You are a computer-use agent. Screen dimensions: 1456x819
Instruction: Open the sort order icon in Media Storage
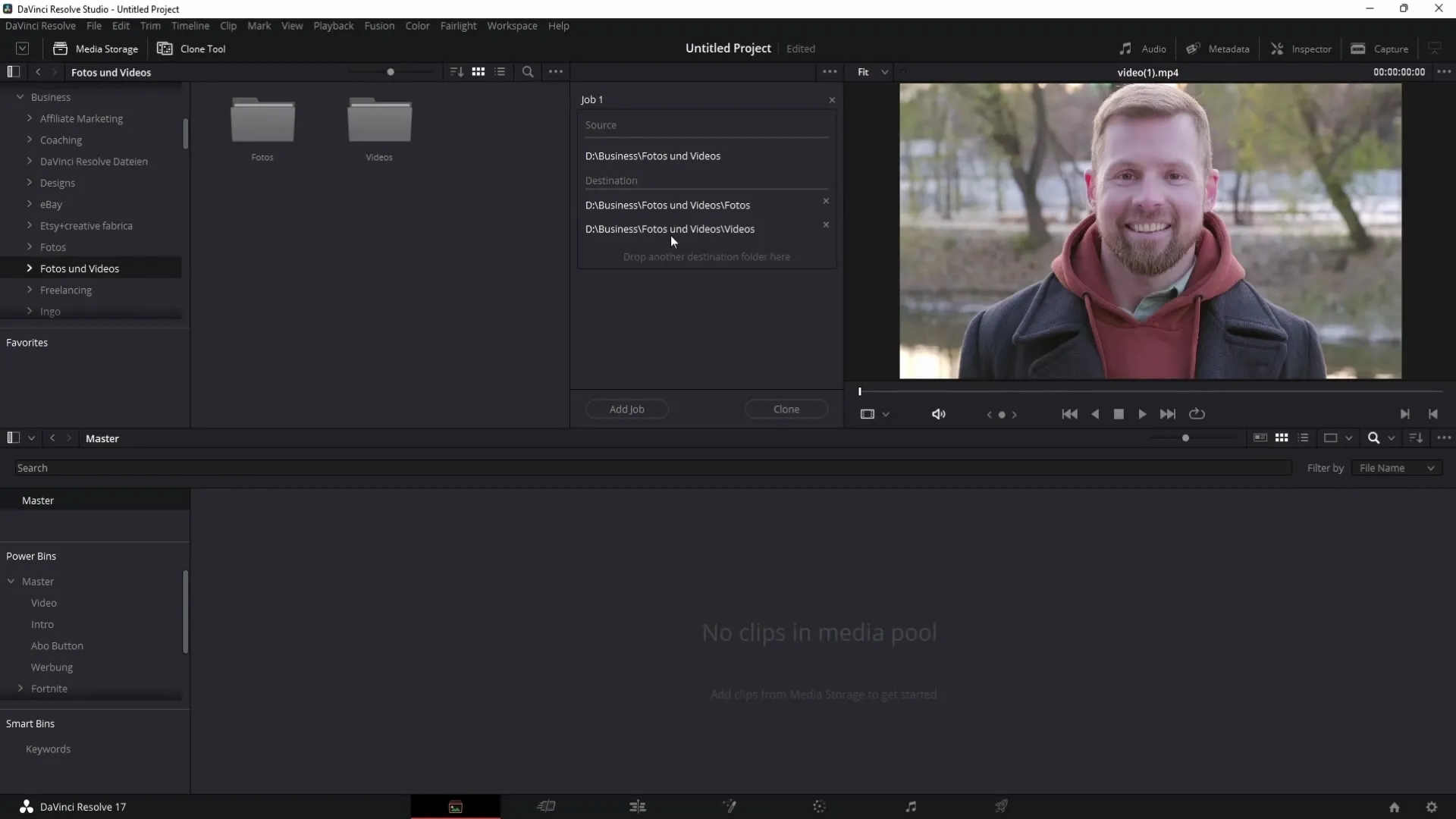point(457,72)
